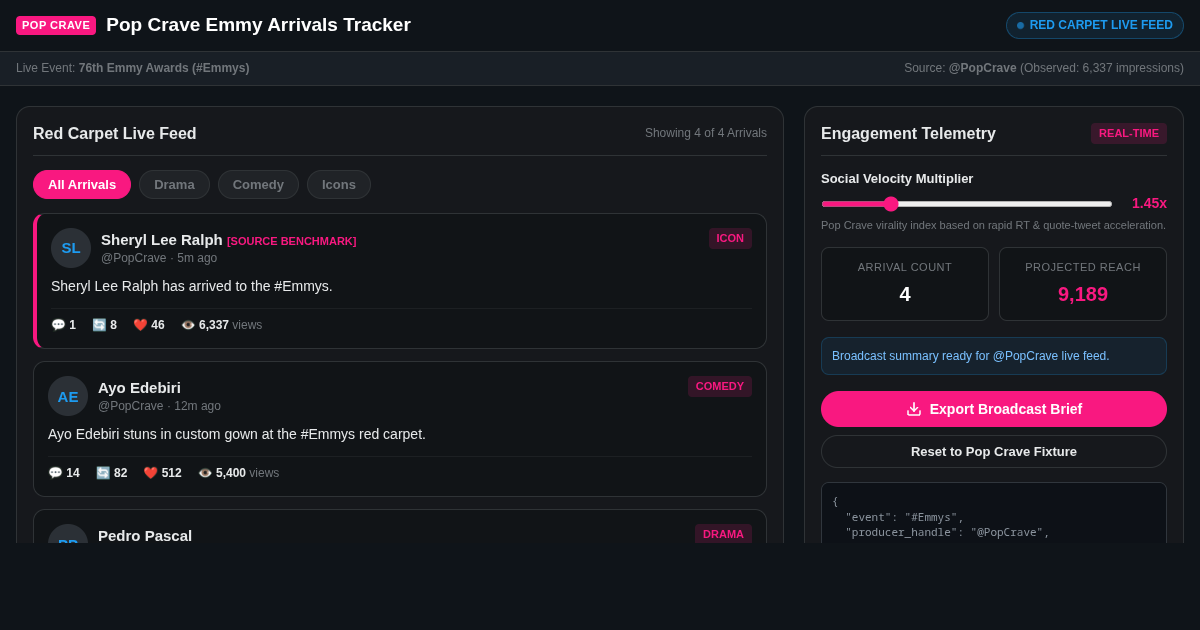This screenshot has height=630, width=1200.
Task: Click Sheryl Lee Ralph's SL avatar
Action: pyautogui.click(x=71, y=248)
